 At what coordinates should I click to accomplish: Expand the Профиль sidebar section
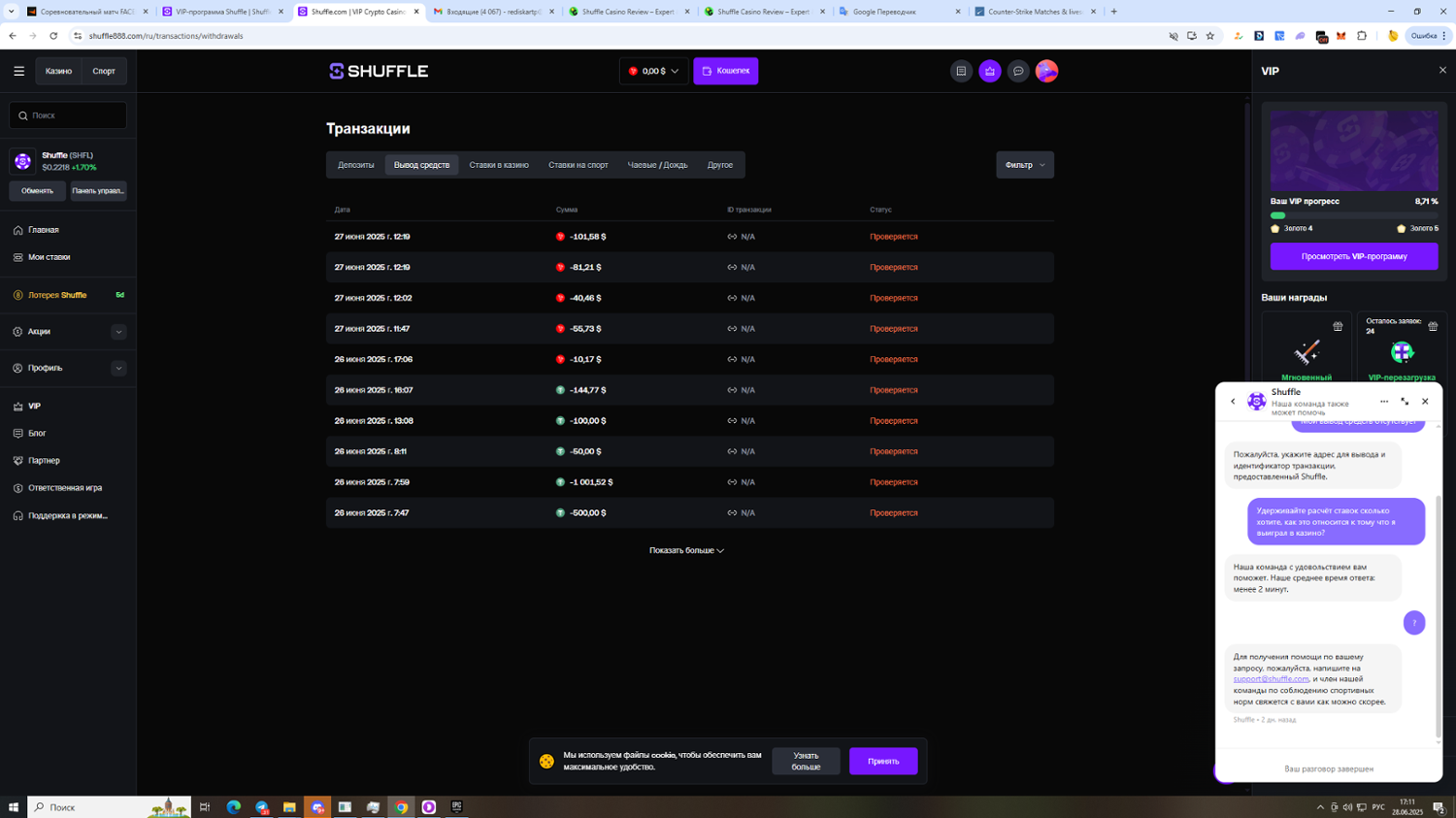pyautogui.click(x=118, y=369)
